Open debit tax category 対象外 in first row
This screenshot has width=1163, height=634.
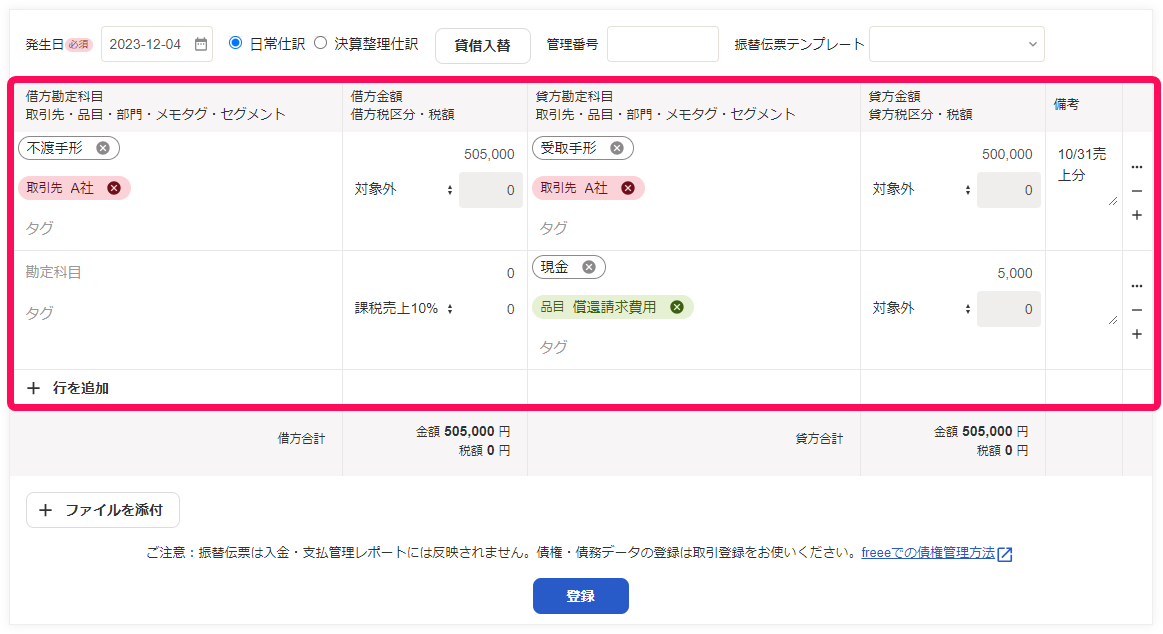tap(403, 190)
